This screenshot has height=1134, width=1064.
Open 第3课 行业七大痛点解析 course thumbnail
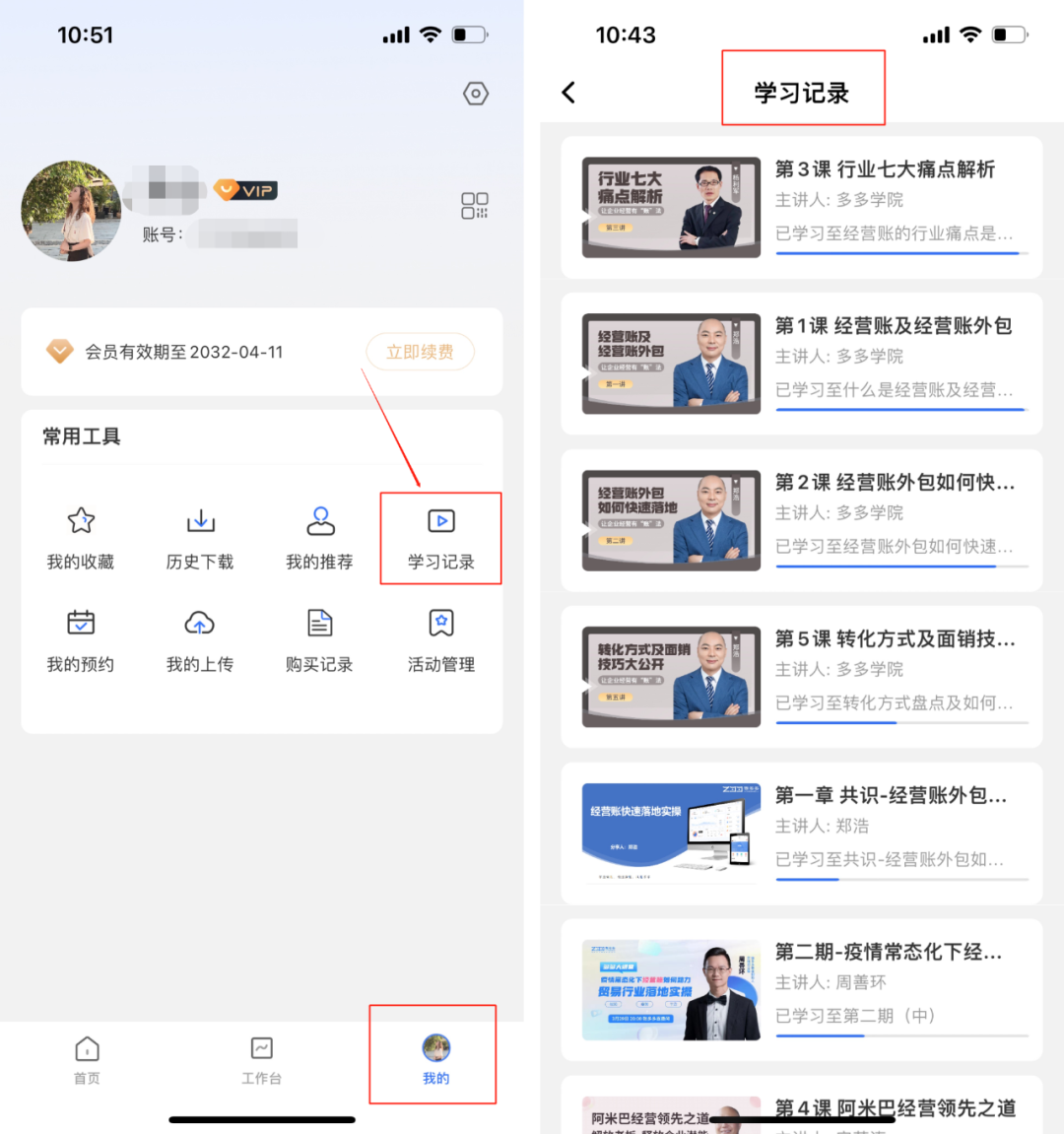coord(671,207)
